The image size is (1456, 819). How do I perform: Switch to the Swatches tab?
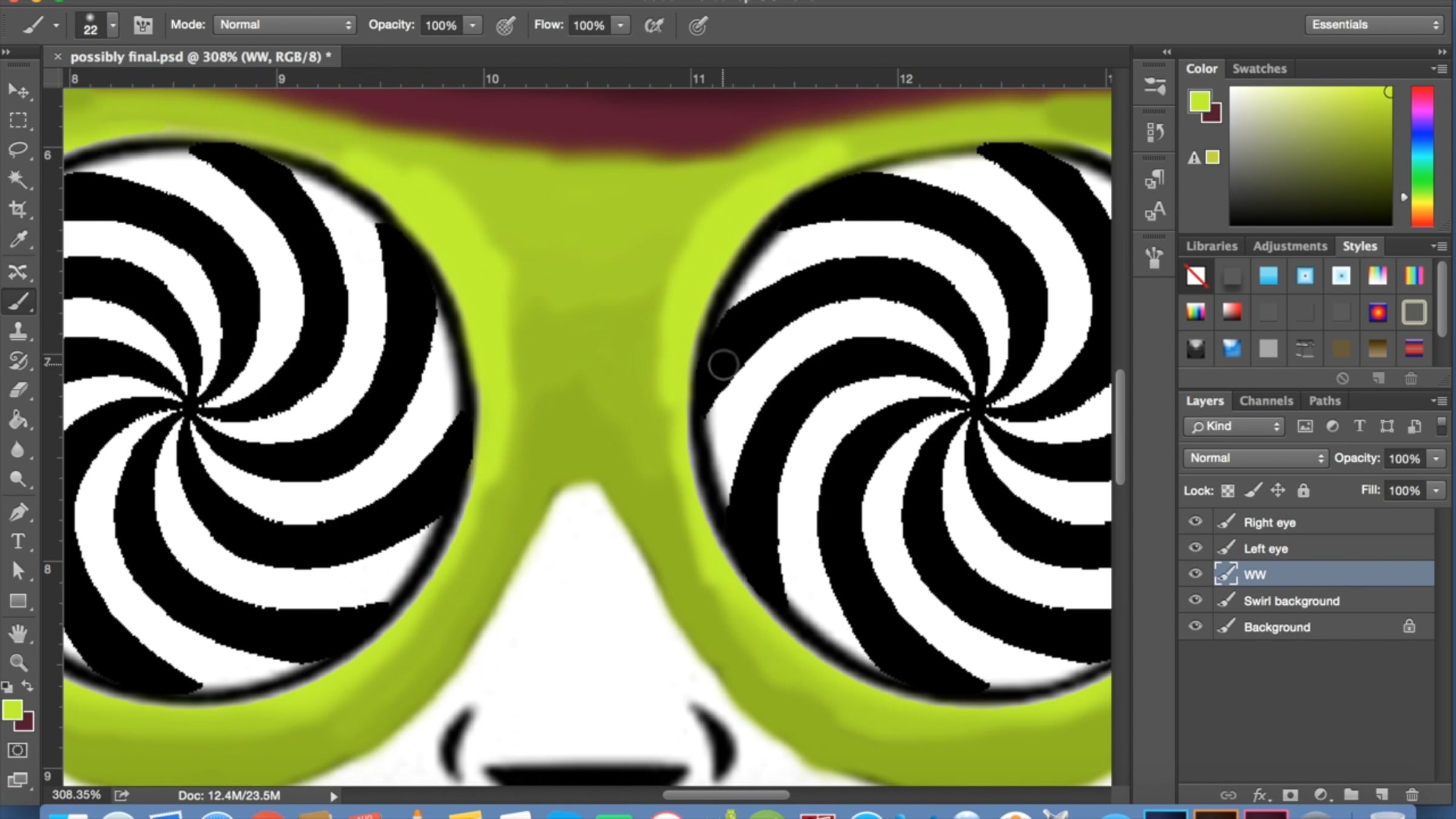[x=1259, y=69]
